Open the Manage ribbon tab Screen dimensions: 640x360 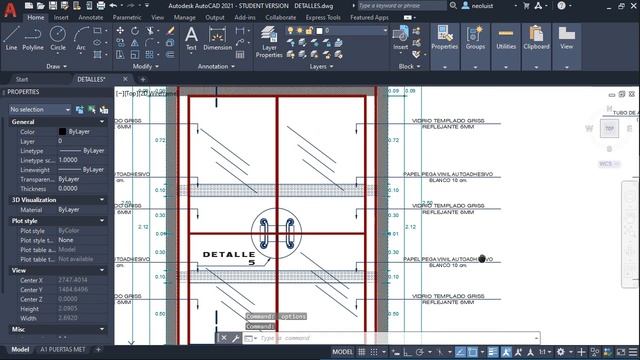[x=184, y=18]
